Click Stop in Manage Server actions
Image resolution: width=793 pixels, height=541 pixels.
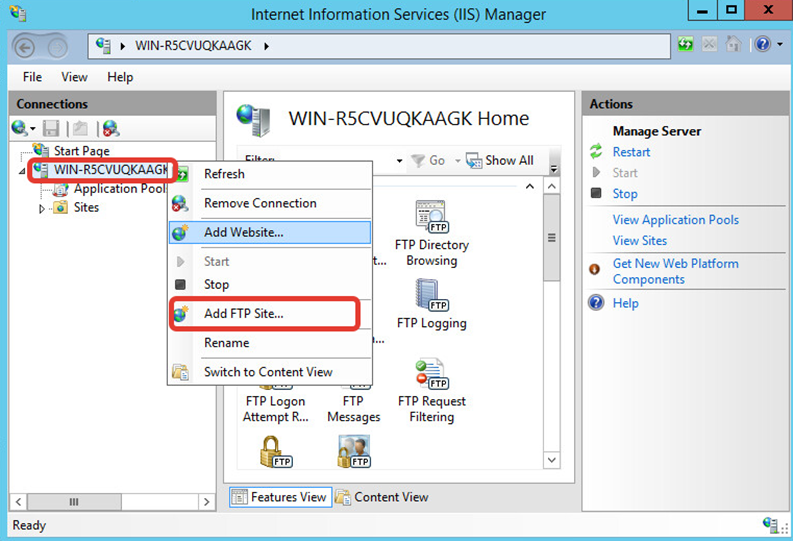pyautogui.click(x=625, y=194)
